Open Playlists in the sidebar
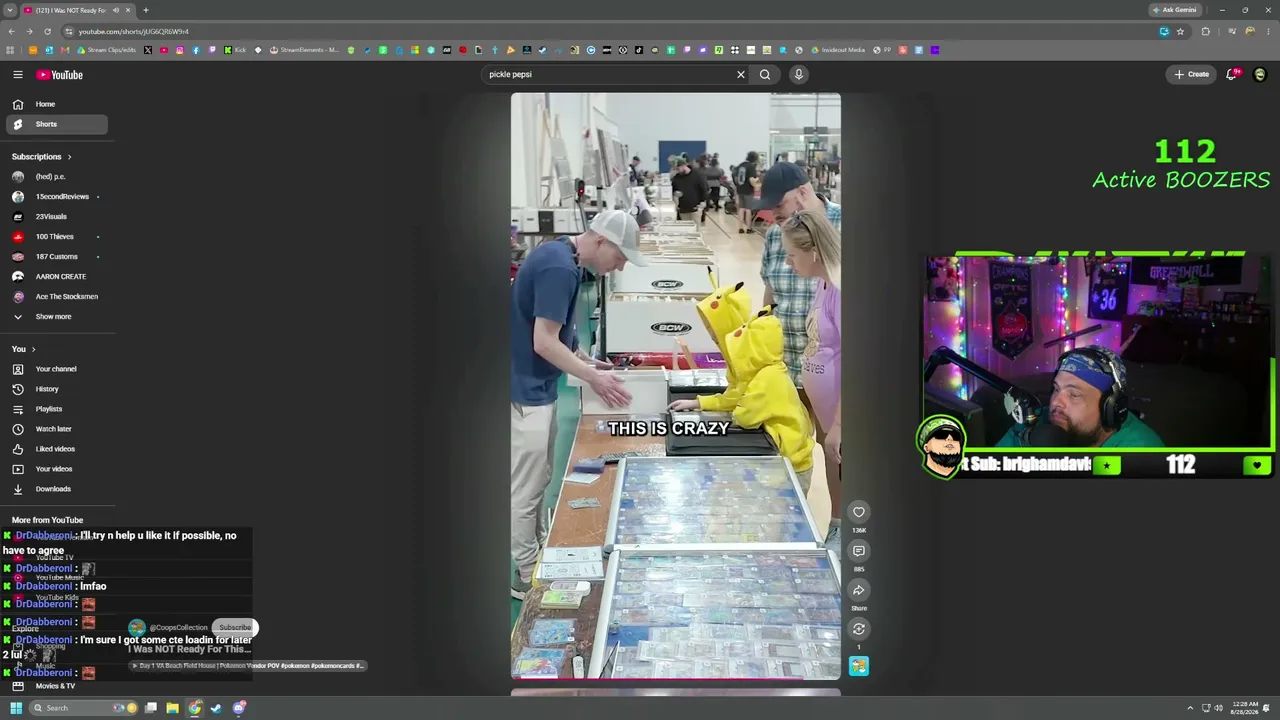 pyautogui.click(x=56, y=409)
